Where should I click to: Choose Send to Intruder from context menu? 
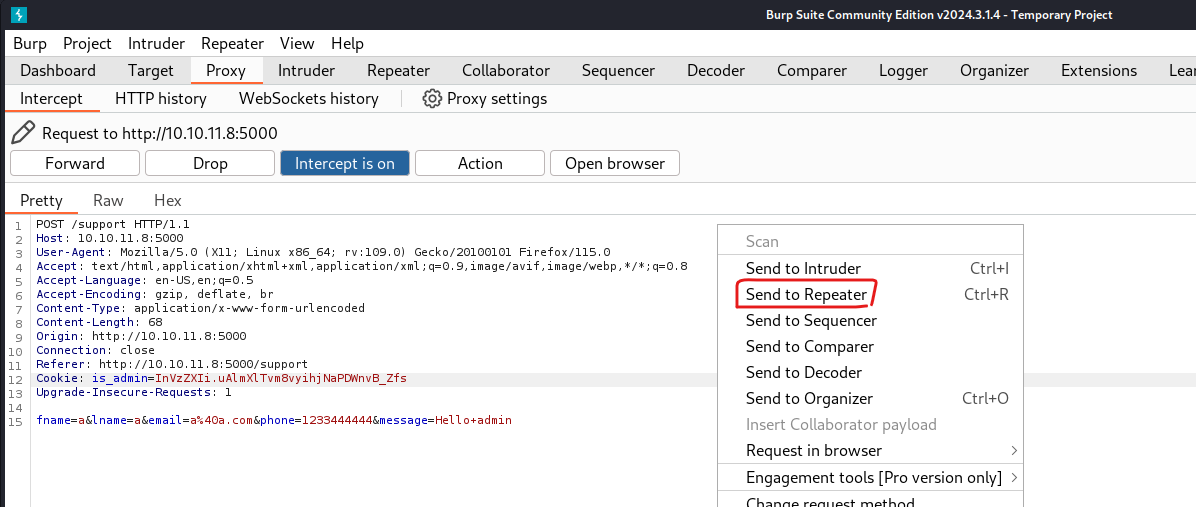(x=870, y=268)
